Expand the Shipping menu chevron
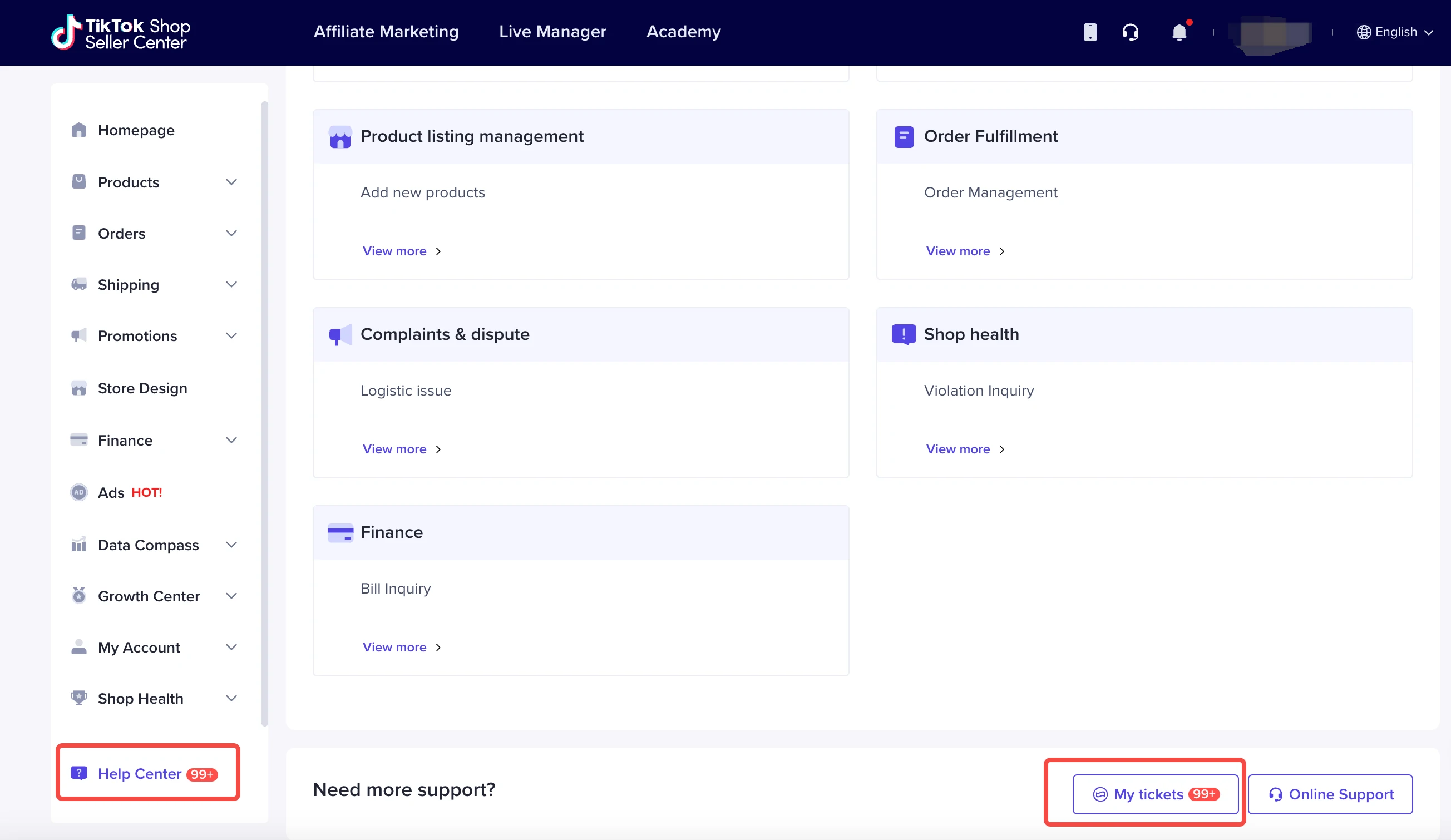The image size is (1451, 840). 231,284
